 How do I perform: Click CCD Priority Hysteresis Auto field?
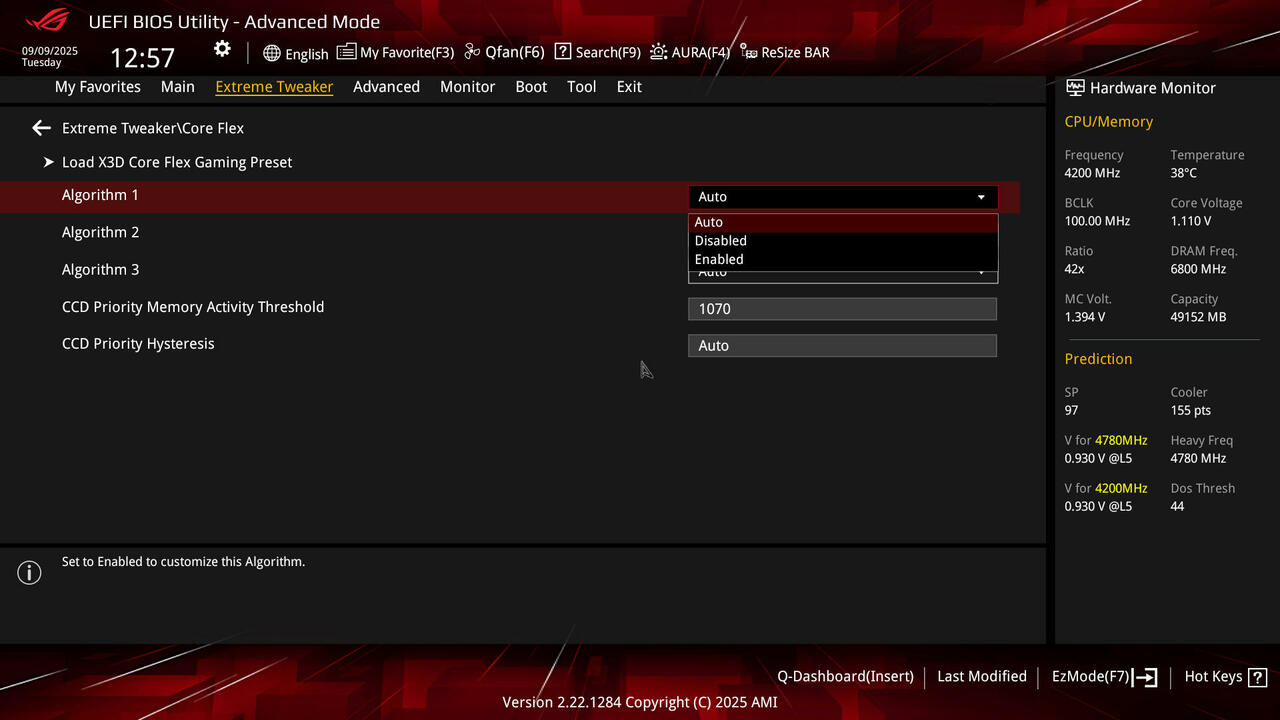coord(843,346)
